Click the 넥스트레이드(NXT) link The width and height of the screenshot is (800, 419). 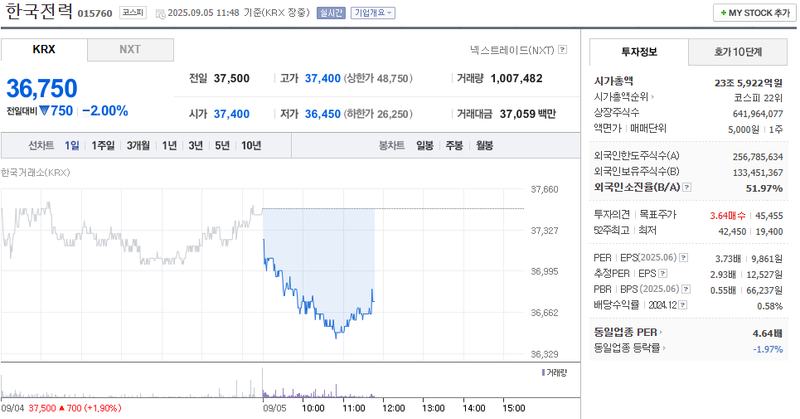[x=512, y=50]
